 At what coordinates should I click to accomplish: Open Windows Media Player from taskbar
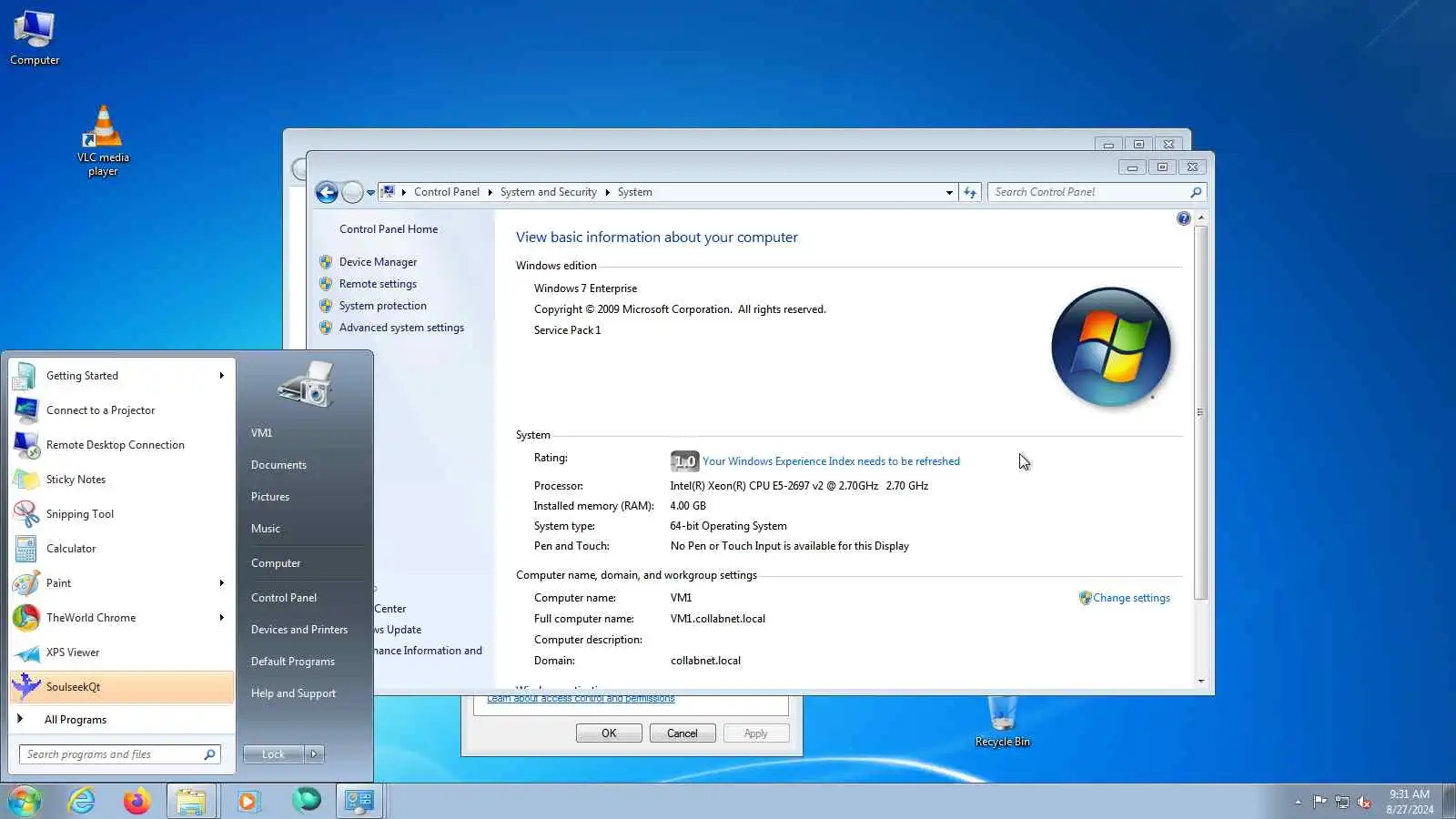(x=248, y=801)
